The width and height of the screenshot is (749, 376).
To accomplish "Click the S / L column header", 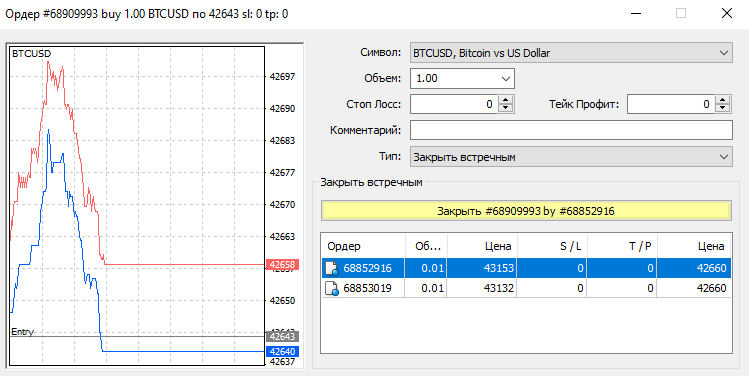I will (553, 246).
